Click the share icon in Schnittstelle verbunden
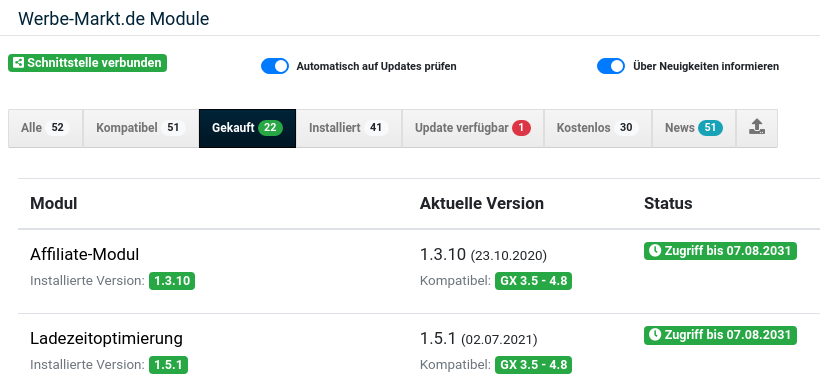 coord(18,63)
